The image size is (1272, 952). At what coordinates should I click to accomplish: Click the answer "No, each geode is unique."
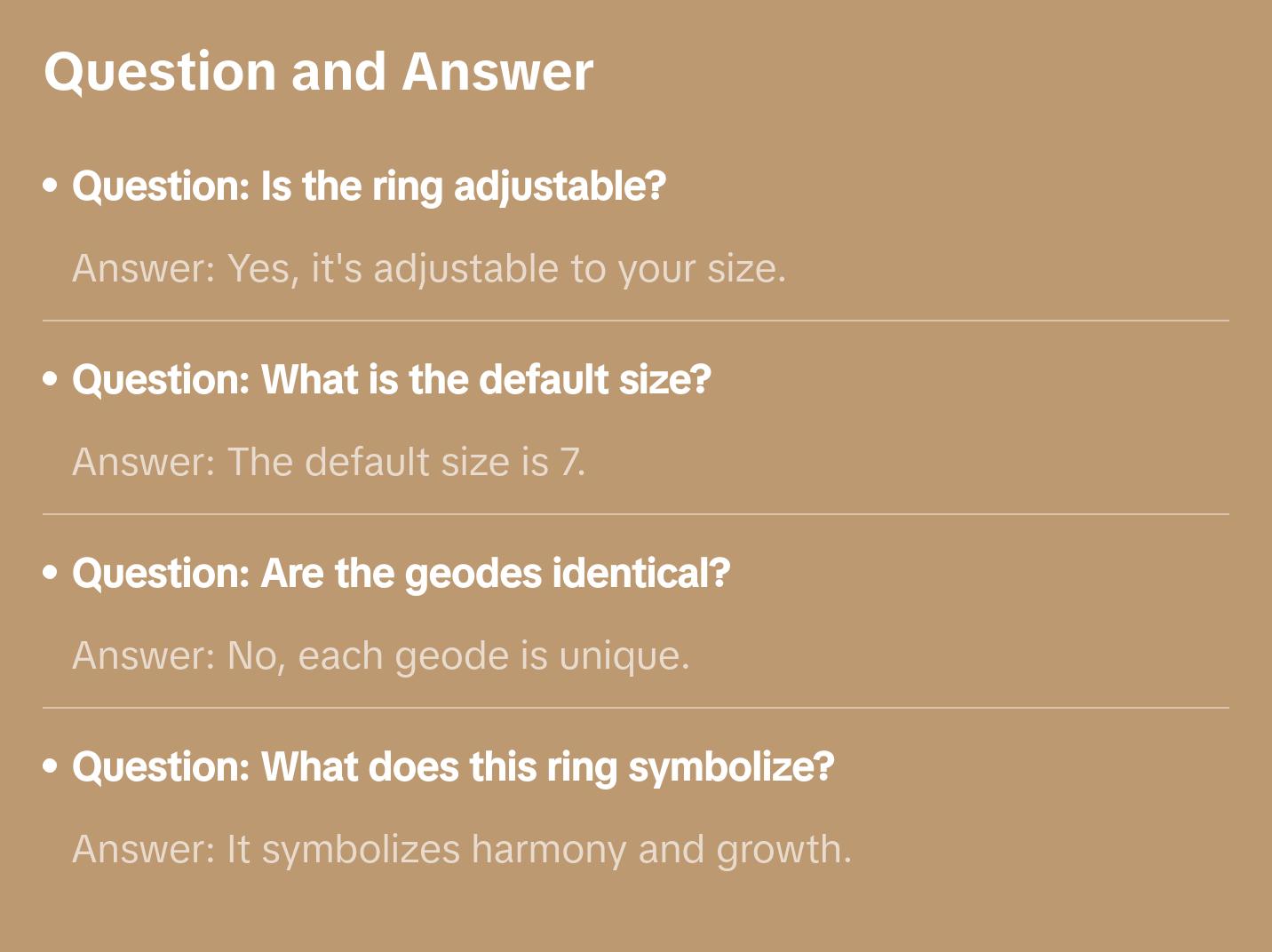point(381,655)
